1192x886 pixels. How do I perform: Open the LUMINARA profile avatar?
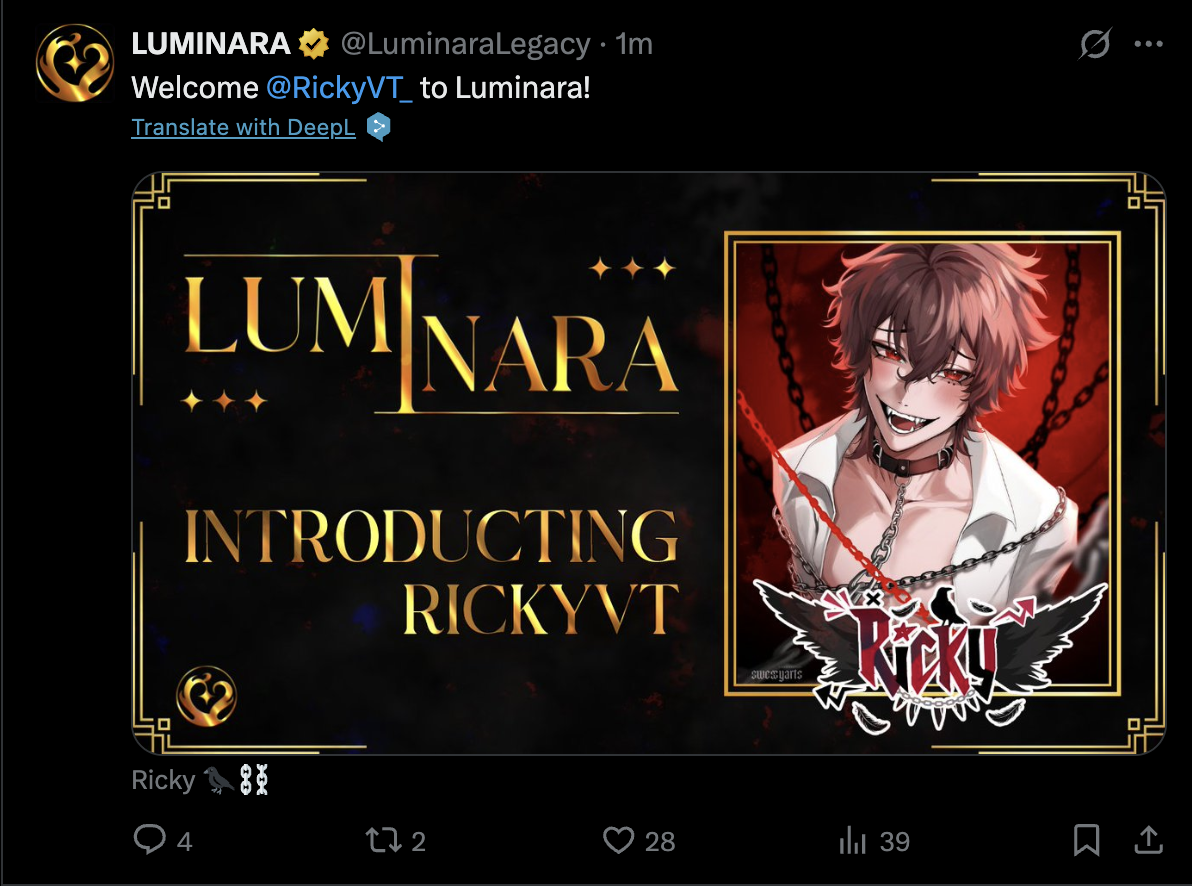tap(74, 63)
